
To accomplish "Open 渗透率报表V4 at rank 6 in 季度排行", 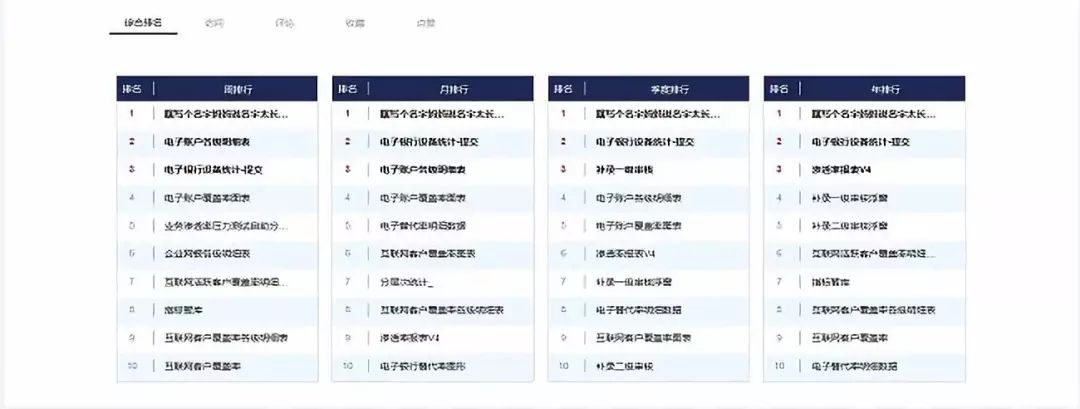I will coord(625,253).
